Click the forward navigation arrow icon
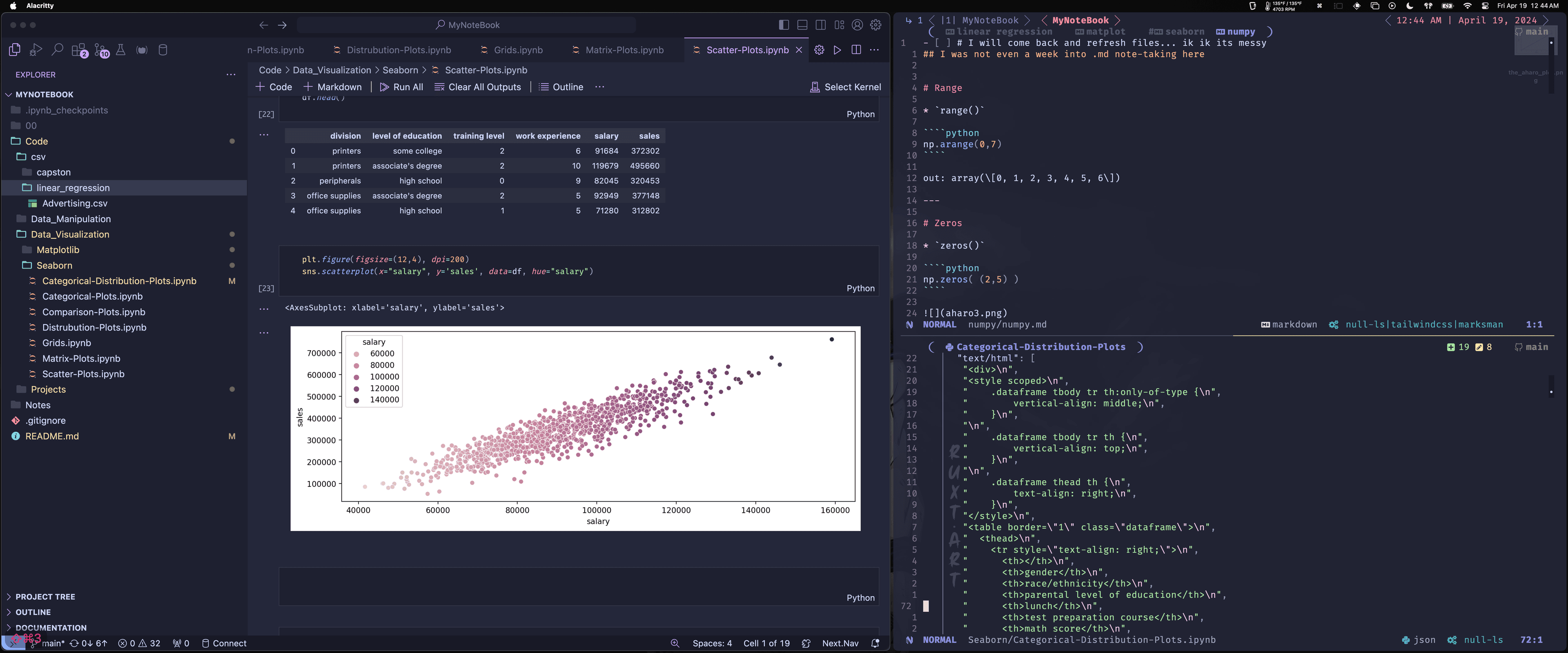 [x=282, y=25]
